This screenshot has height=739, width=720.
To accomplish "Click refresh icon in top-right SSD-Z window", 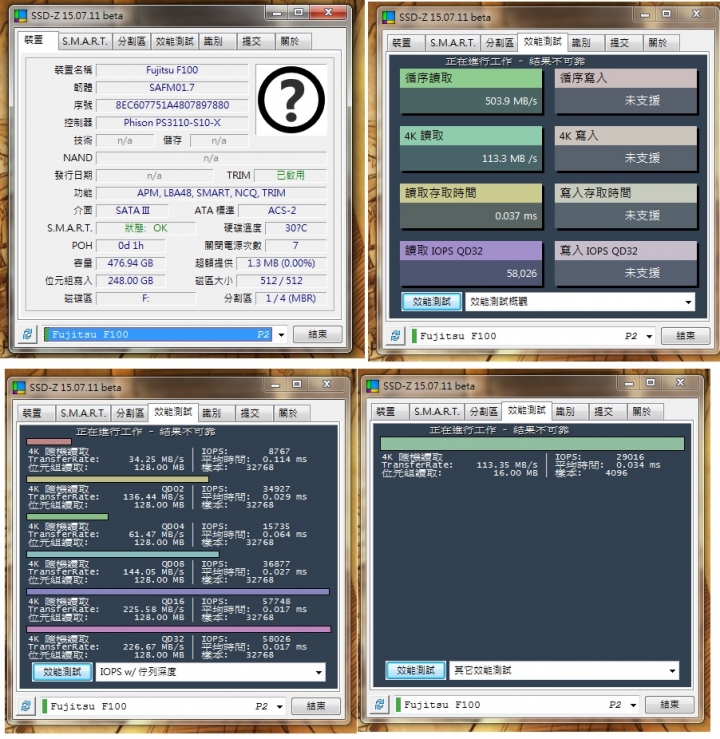I will [x=396, y=336].
